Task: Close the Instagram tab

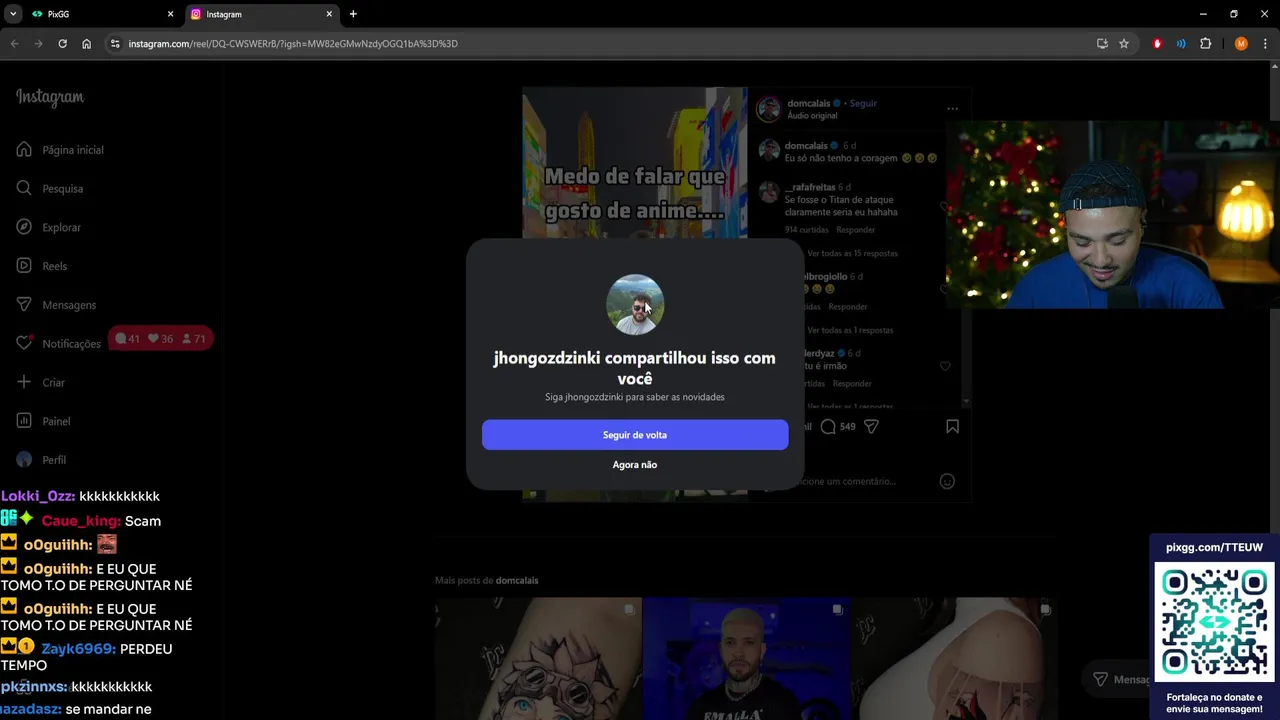Action: pyautogui.click(x=329, y=14)
